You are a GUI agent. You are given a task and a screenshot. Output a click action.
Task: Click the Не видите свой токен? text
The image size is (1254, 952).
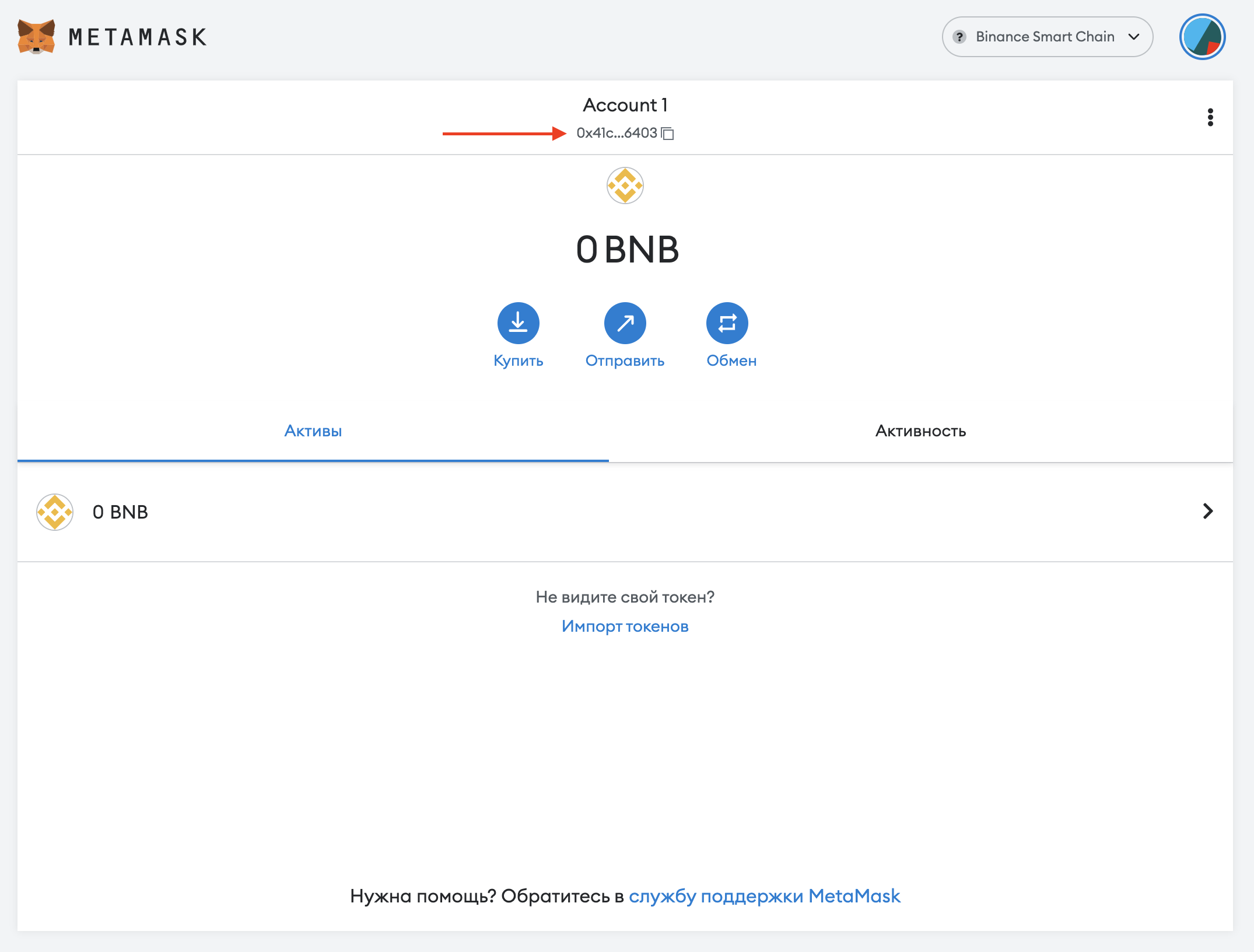coord(625,597)
